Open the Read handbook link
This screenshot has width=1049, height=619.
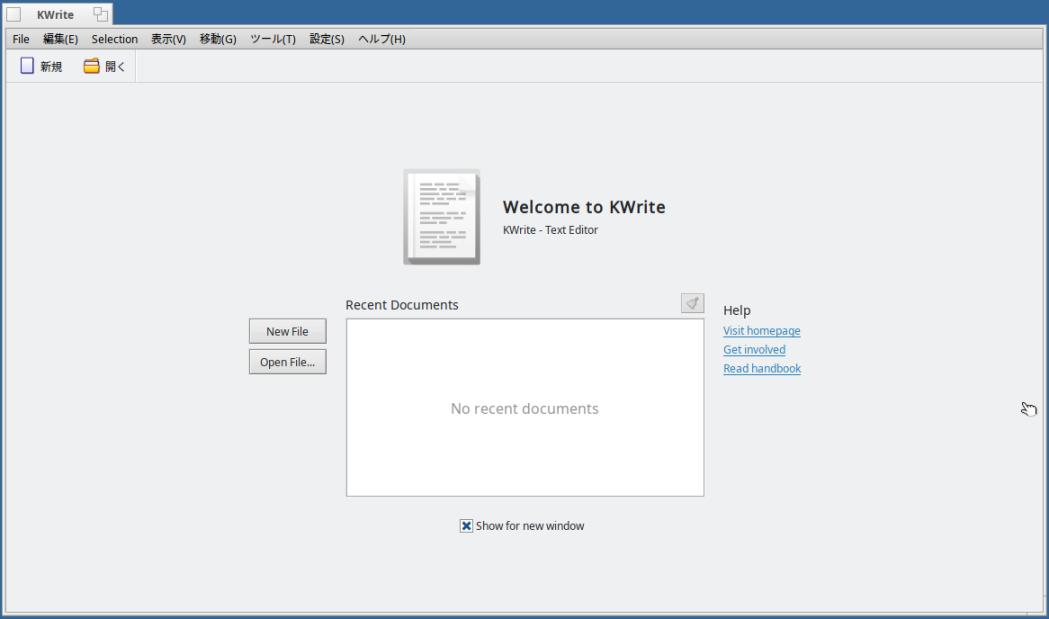[x=761, y=368]
